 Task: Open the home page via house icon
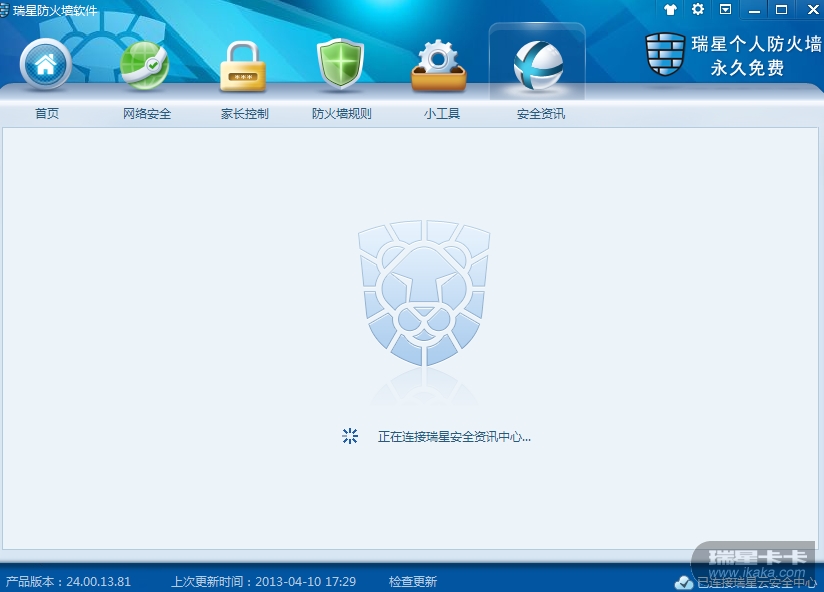point(46,65)
